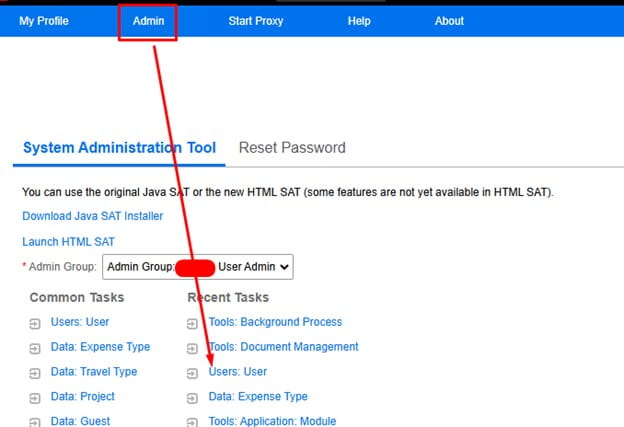This screenshot has width=624, height=427.
Task: Click arrow icon beside Tools: Application: Module
Action: [192, 422]
